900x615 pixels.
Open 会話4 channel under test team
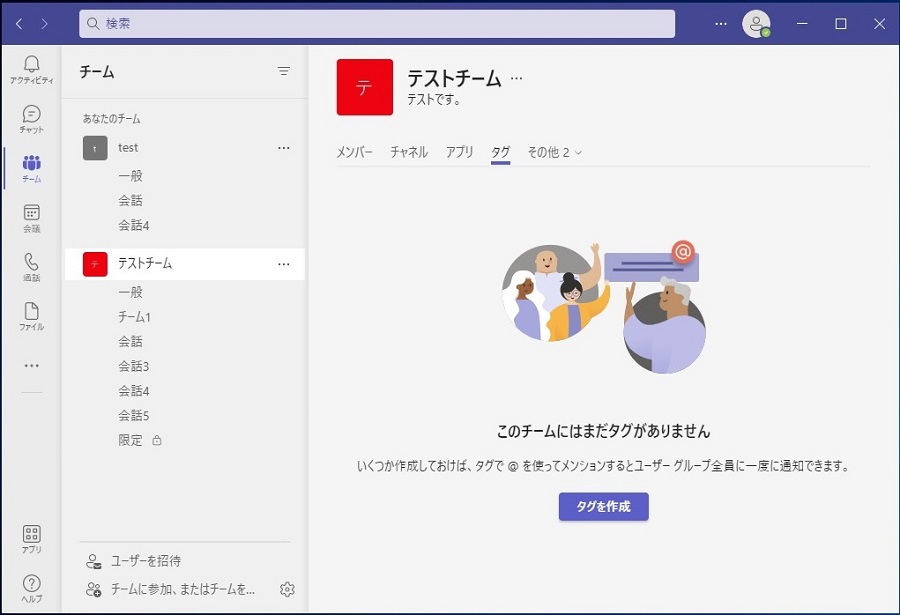tap(134, 225)
